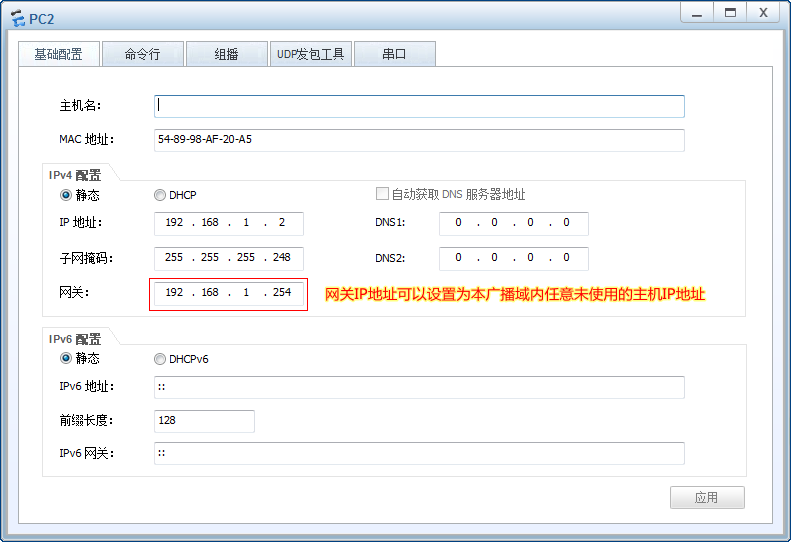The width and height of the screenshot is (791, 542).
Task: Click the PC2 window title text
Action: coord(41,19)
